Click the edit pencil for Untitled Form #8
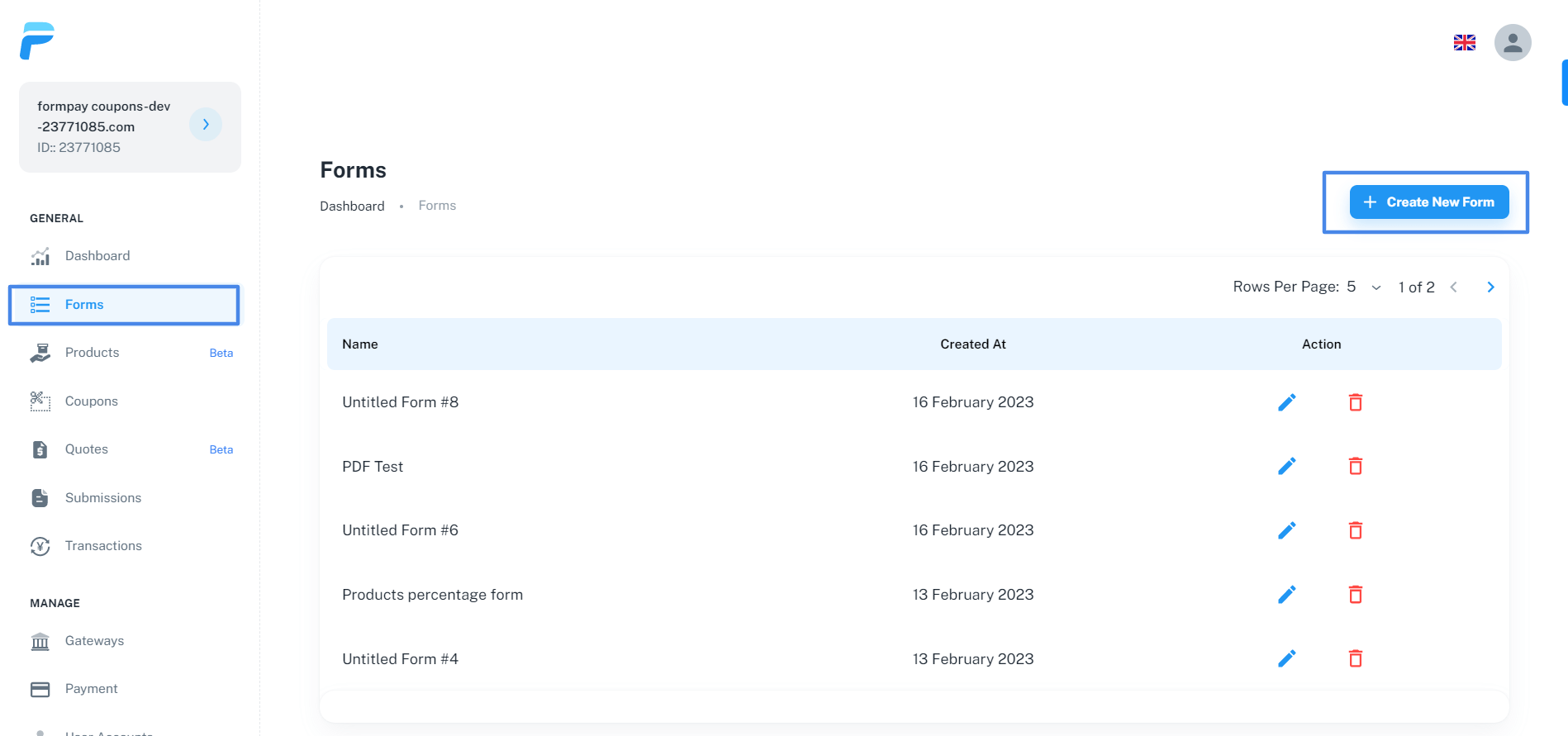Image resolution: width=1568 pixels, height=736 pixels. (x=1286, y=402)
